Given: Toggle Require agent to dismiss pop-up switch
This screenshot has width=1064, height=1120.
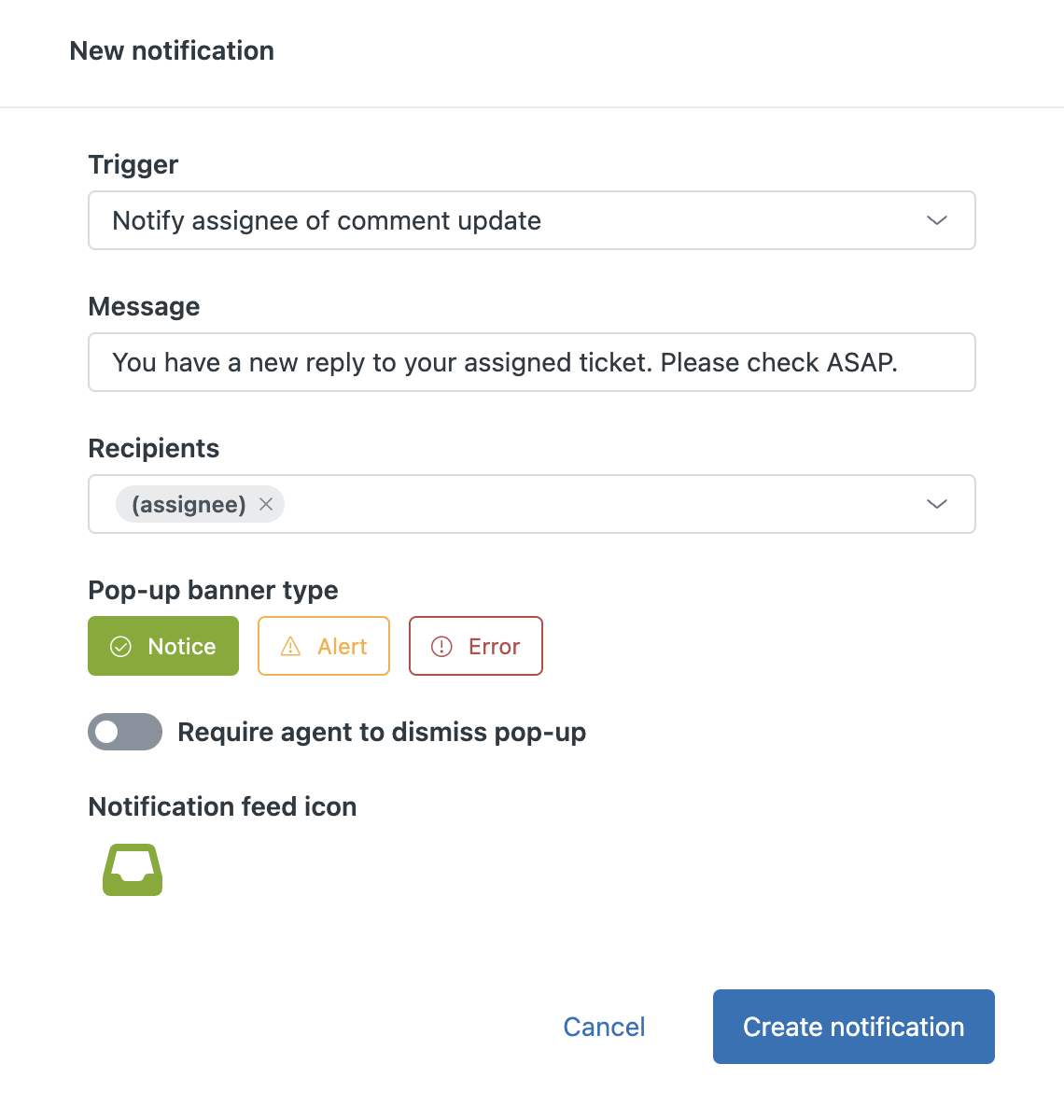Looking at the screenshot, I should [x=125, y=732].
